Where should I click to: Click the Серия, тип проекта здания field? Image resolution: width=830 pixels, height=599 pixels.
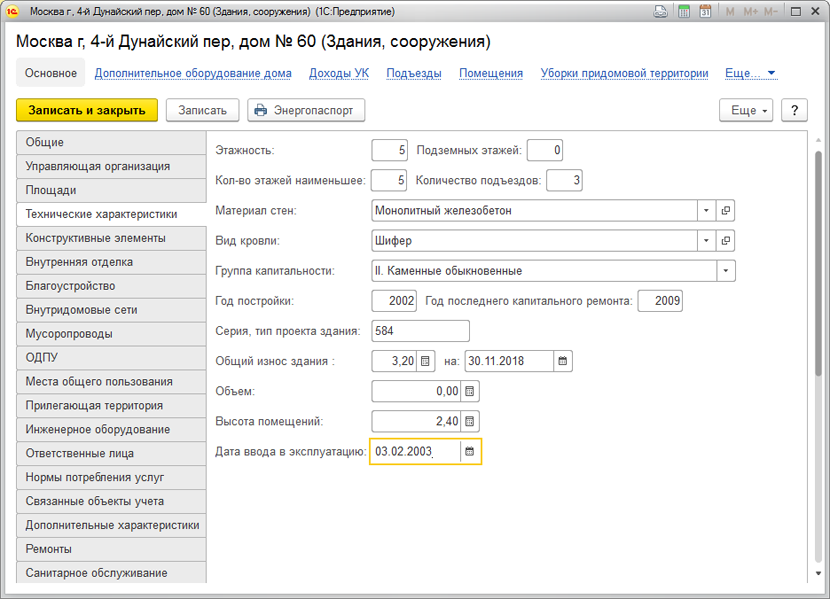tap(419, 331)
